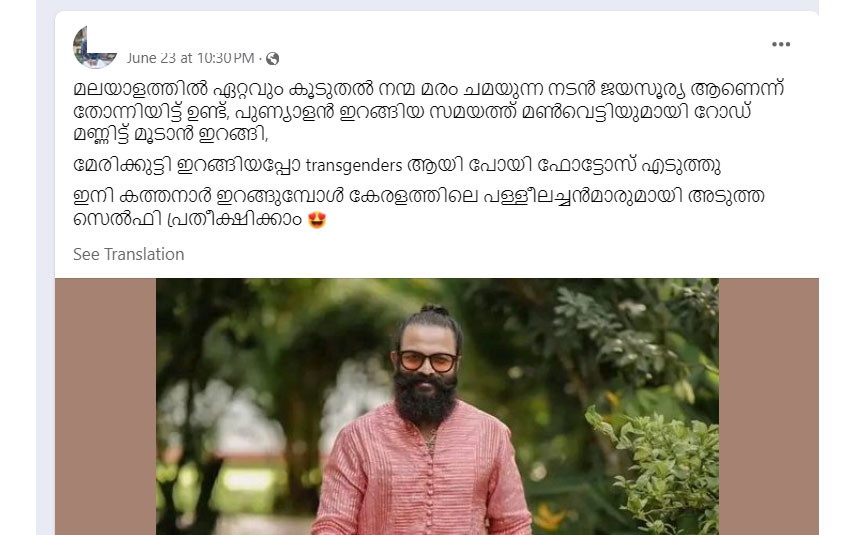Click the brown bar right of the photo
Viewport: 856px width, 535px height.
click(768, 407)
